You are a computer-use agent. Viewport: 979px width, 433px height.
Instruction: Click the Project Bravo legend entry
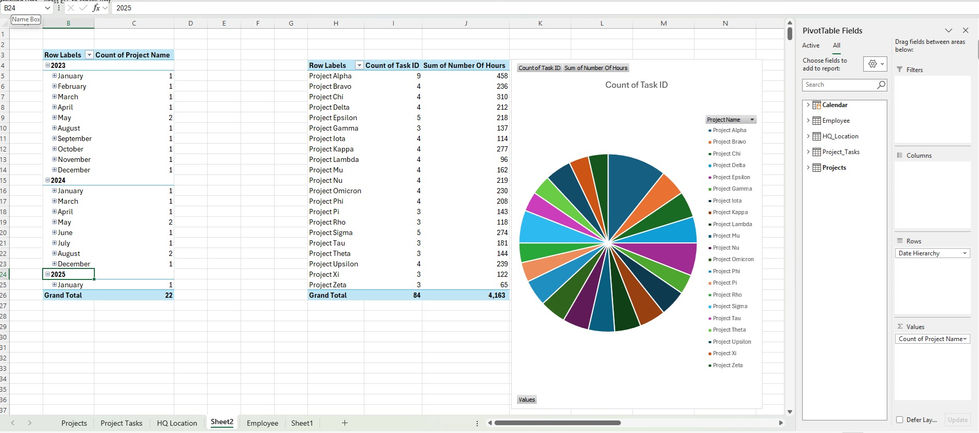[727, 142]
